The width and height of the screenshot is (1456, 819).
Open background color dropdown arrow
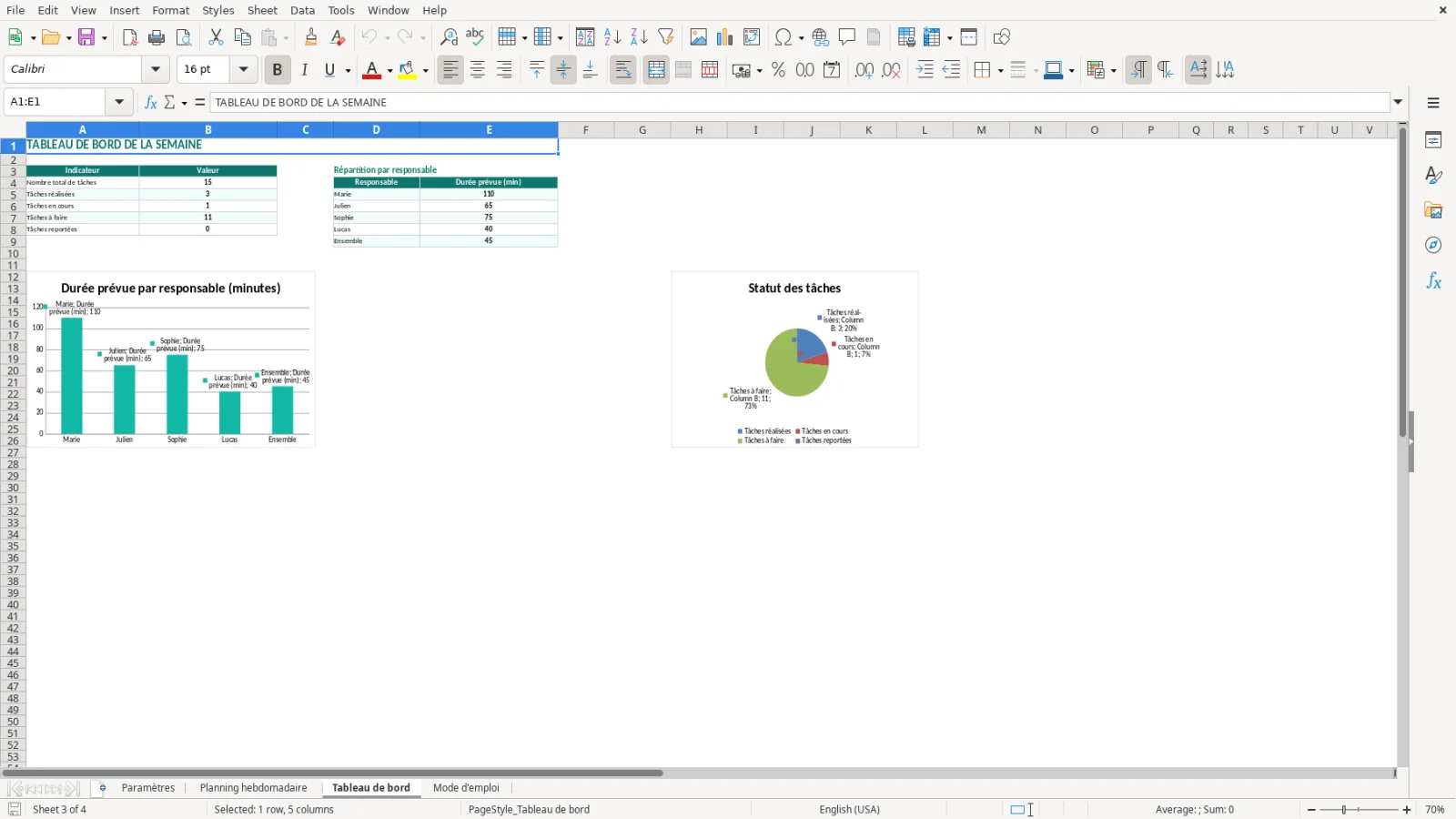click(x=425, y=71)
